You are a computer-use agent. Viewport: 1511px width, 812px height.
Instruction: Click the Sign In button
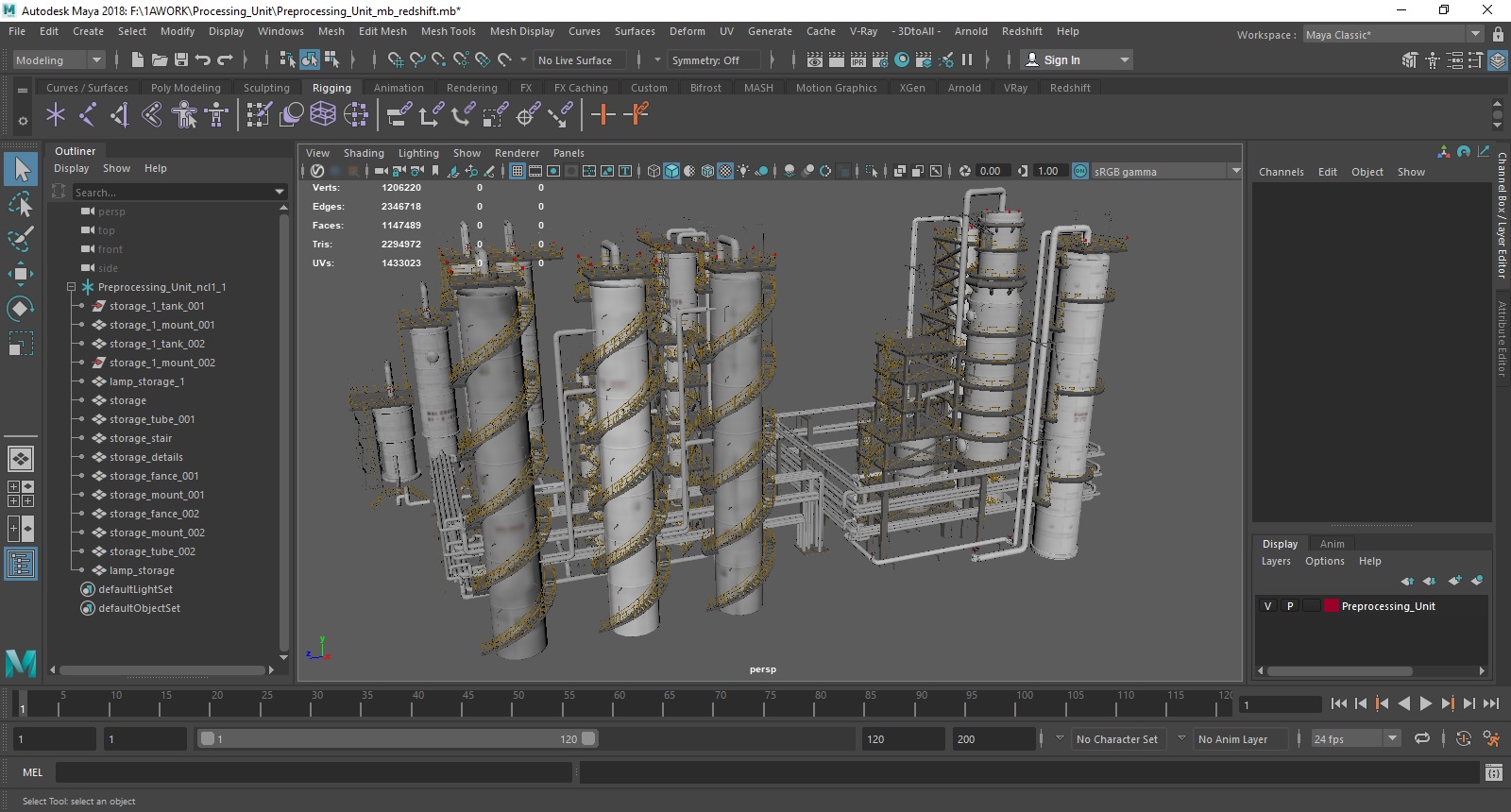1061,59
